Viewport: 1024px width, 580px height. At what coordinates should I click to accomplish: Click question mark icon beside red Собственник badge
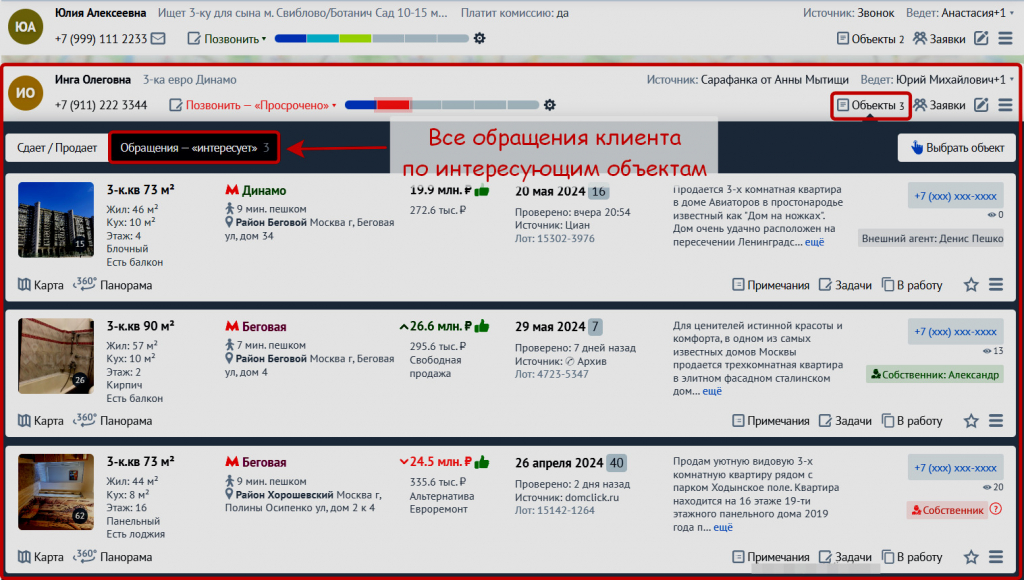pos(995,509)
